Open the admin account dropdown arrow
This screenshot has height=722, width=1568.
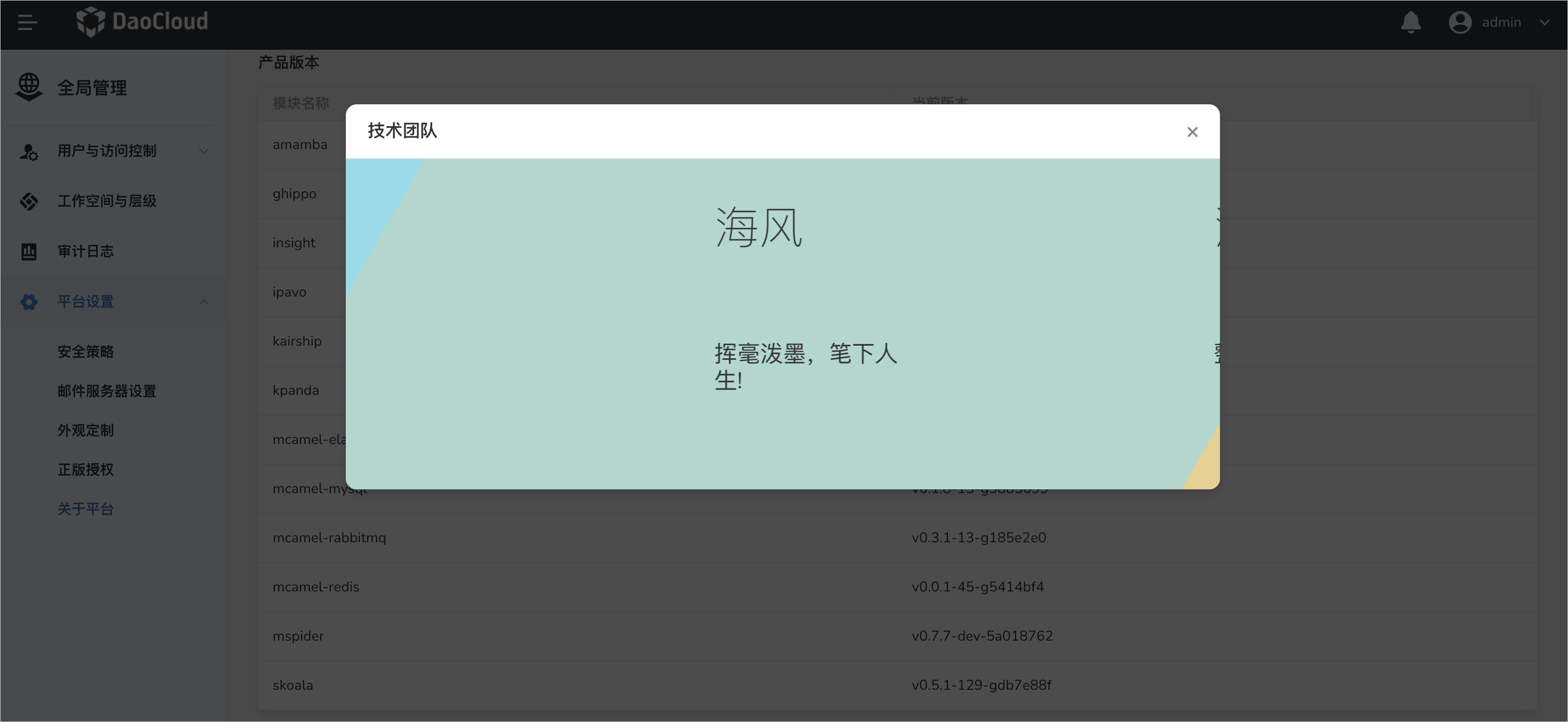click(x=1545, y=22)
